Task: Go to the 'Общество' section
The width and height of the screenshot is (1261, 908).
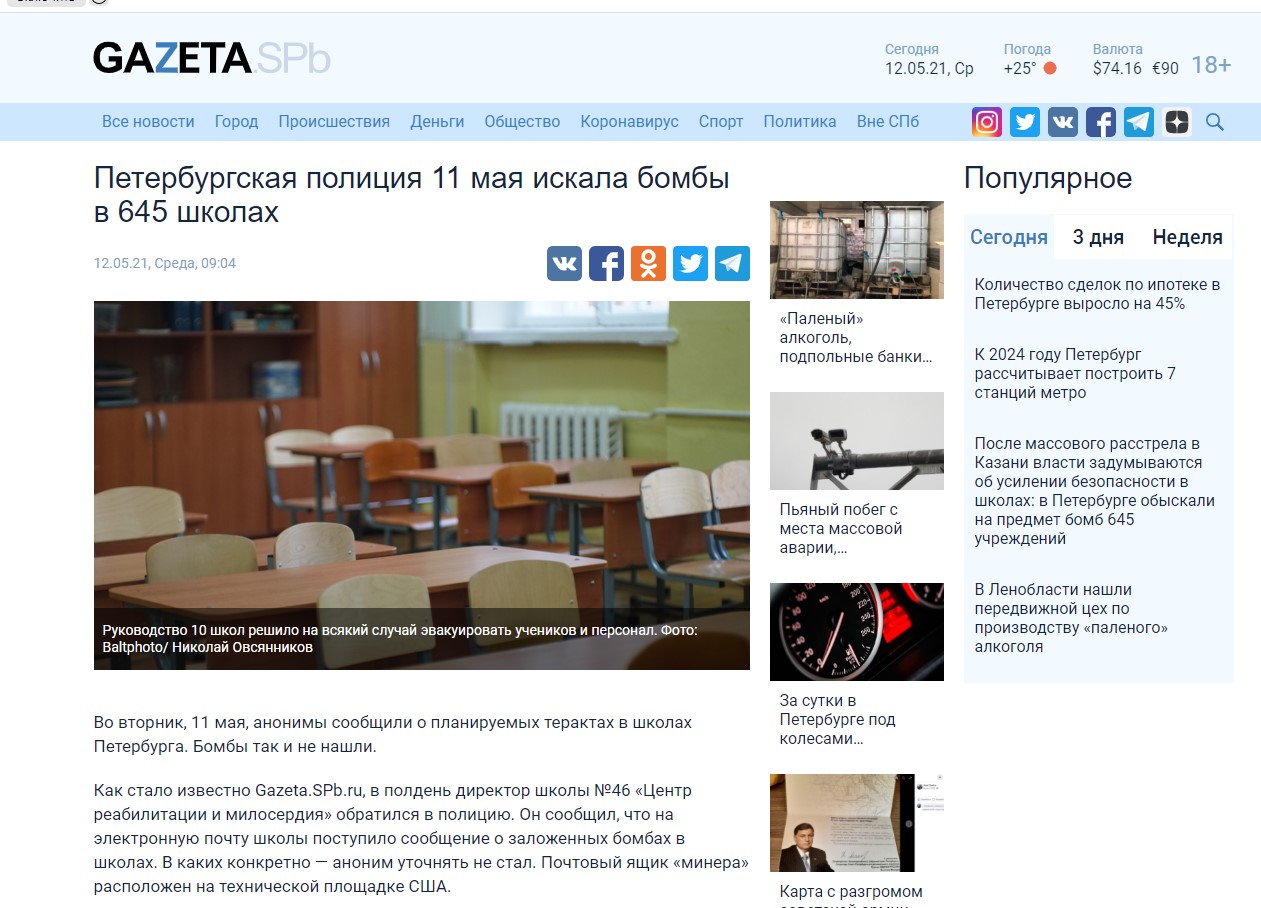Action: pos(522,122)
